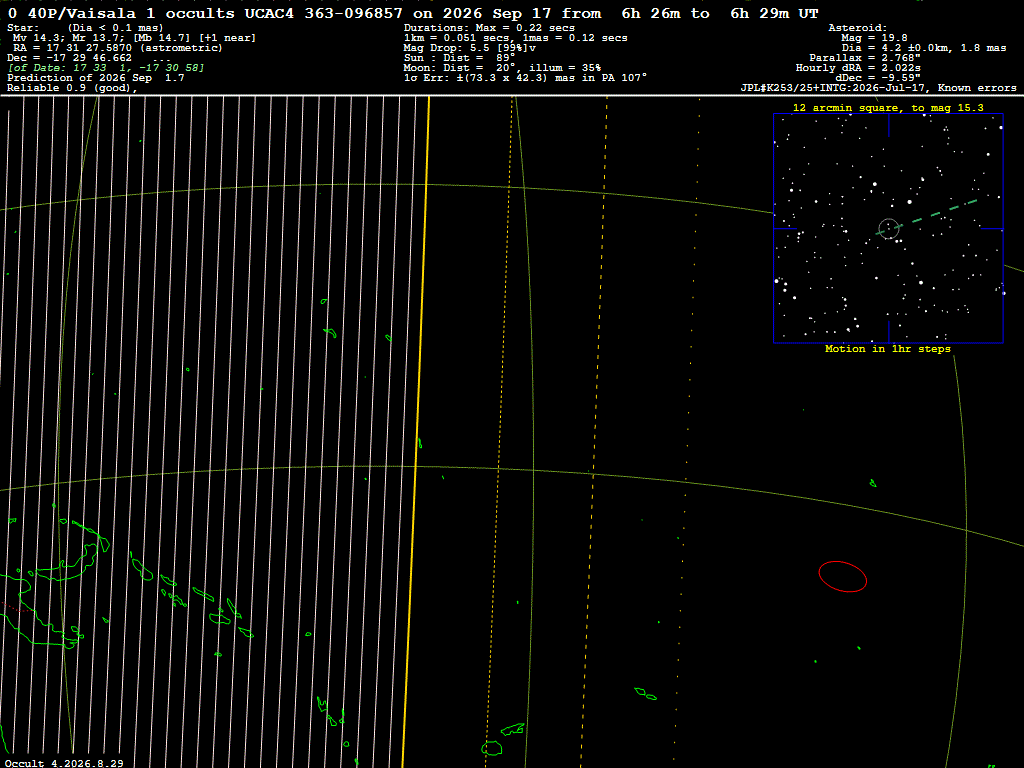This screenshot has width=1024, height=768.
Task: Click the star chart finder thumbnail
Action: (x=888, y=228)
